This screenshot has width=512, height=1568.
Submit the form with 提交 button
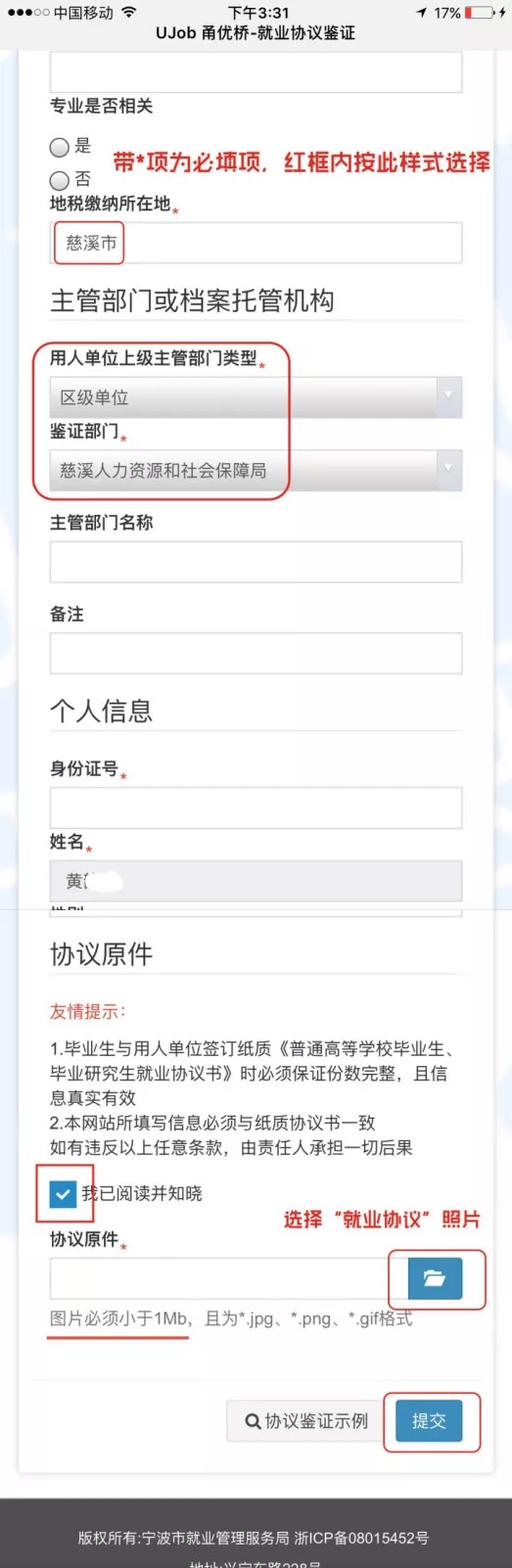429,1421
